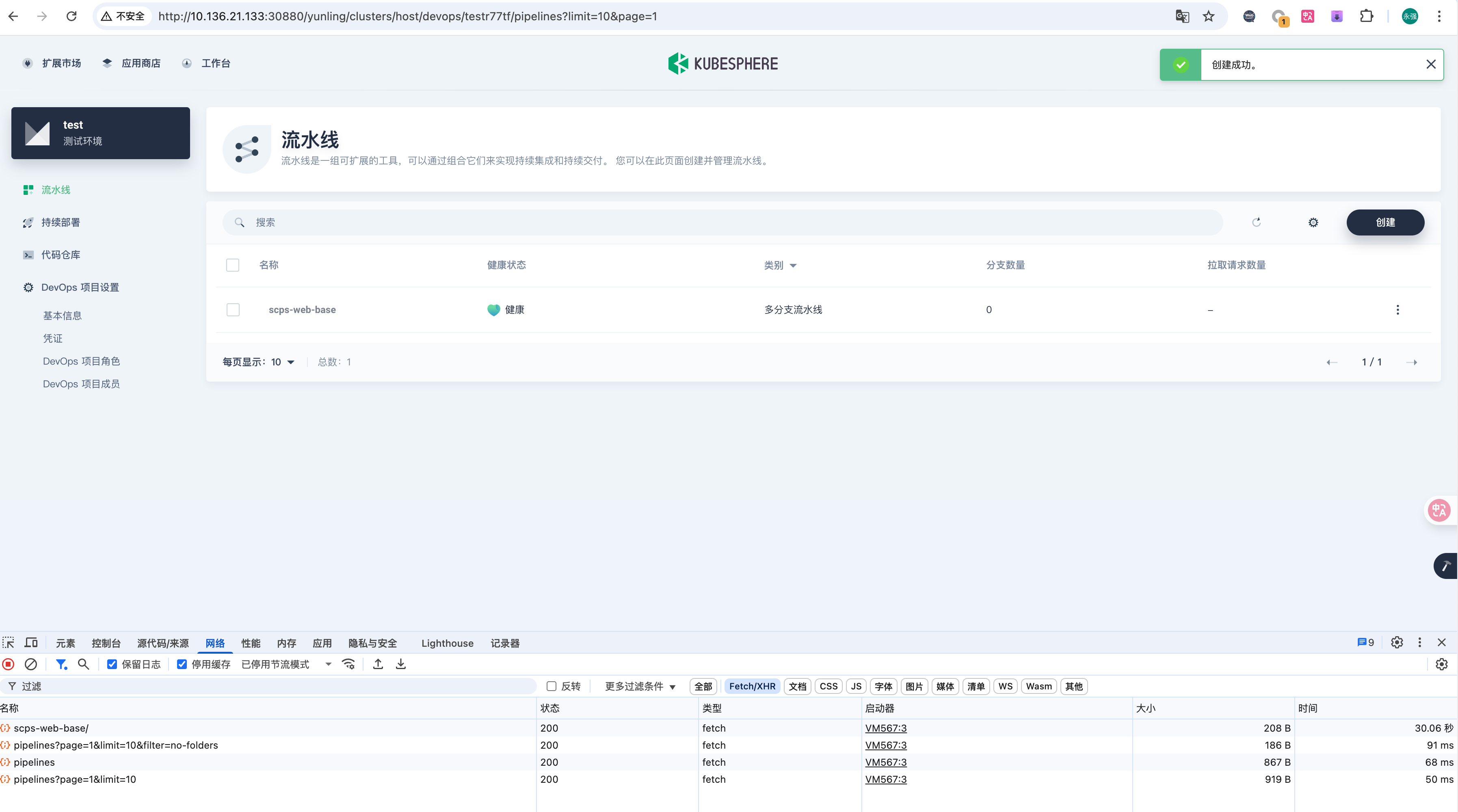Stop recording network log

(8, 664)
